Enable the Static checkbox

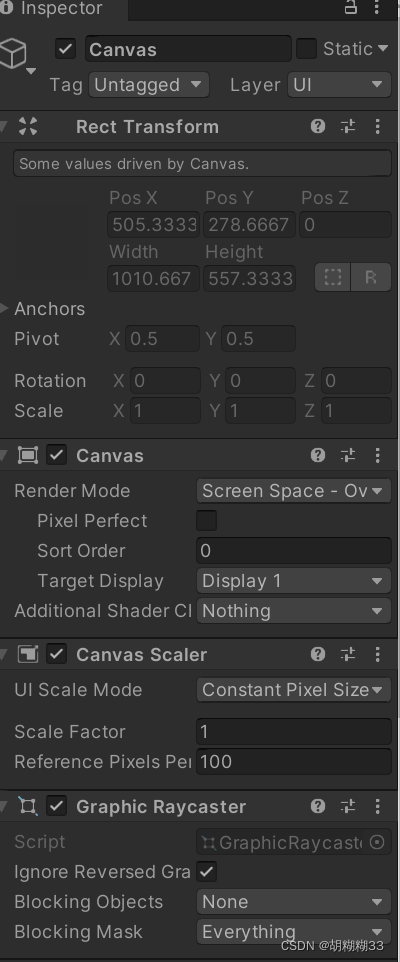pyautogui.click(x=306, y=48)
